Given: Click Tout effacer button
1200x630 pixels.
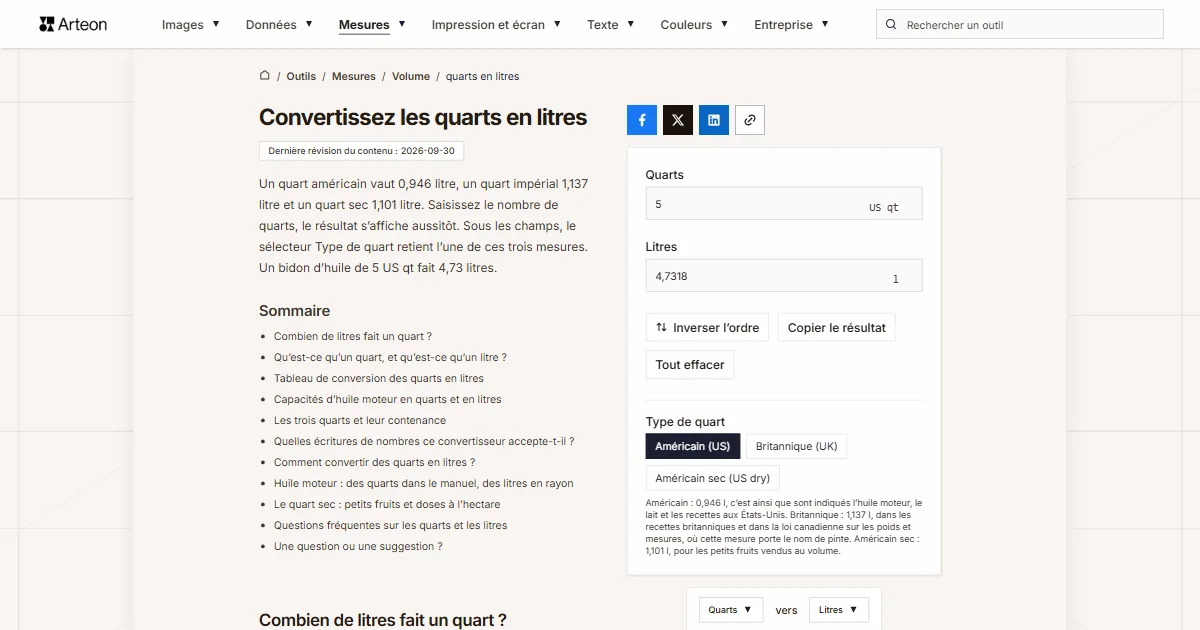Looking at the screenshot, I should [x=690, y=365].
